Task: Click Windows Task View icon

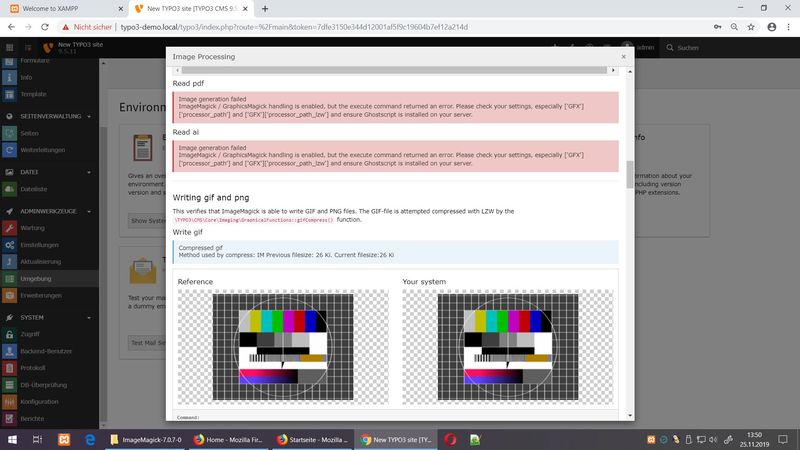Action: pyautogui.click(x=37, y=439)
